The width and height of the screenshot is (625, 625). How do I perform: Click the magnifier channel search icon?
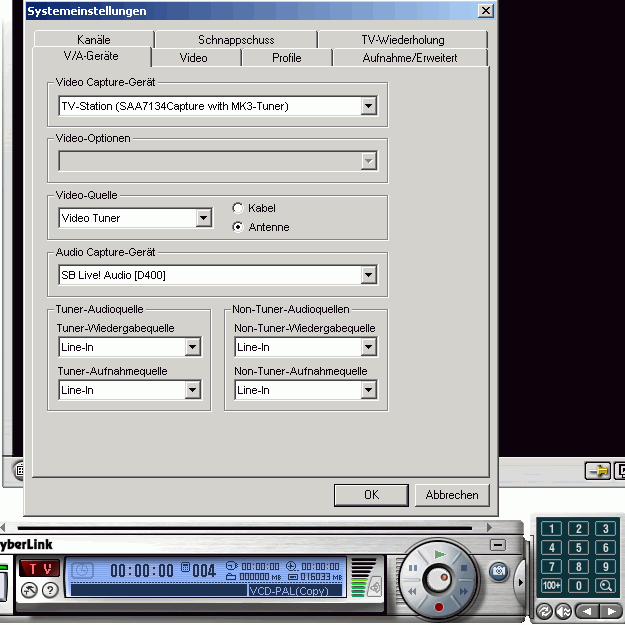click(x=605, y=586)
